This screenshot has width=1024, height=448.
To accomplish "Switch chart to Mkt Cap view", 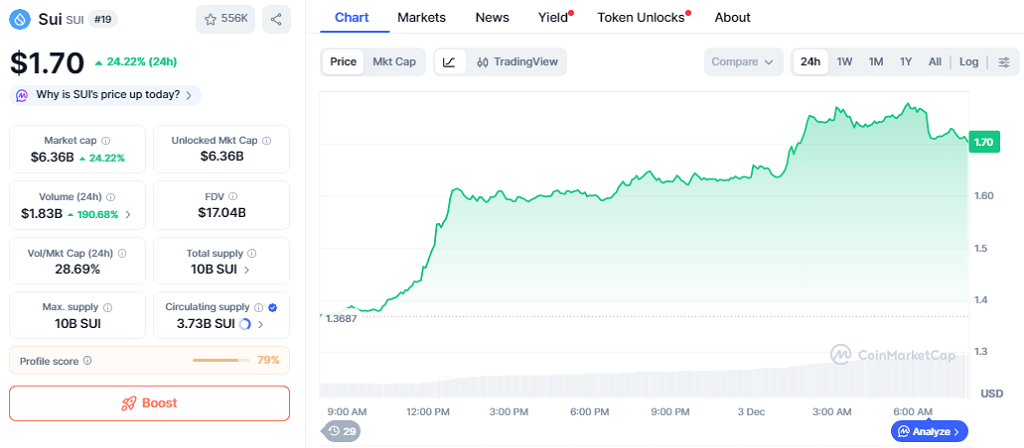I will [x=394, y=62].
